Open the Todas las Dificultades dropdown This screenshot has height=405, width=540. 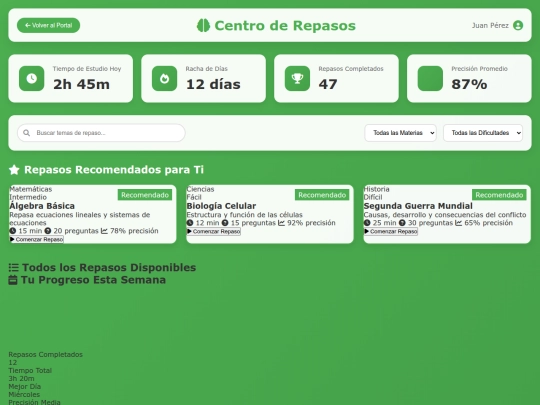(x=483, y=133)
